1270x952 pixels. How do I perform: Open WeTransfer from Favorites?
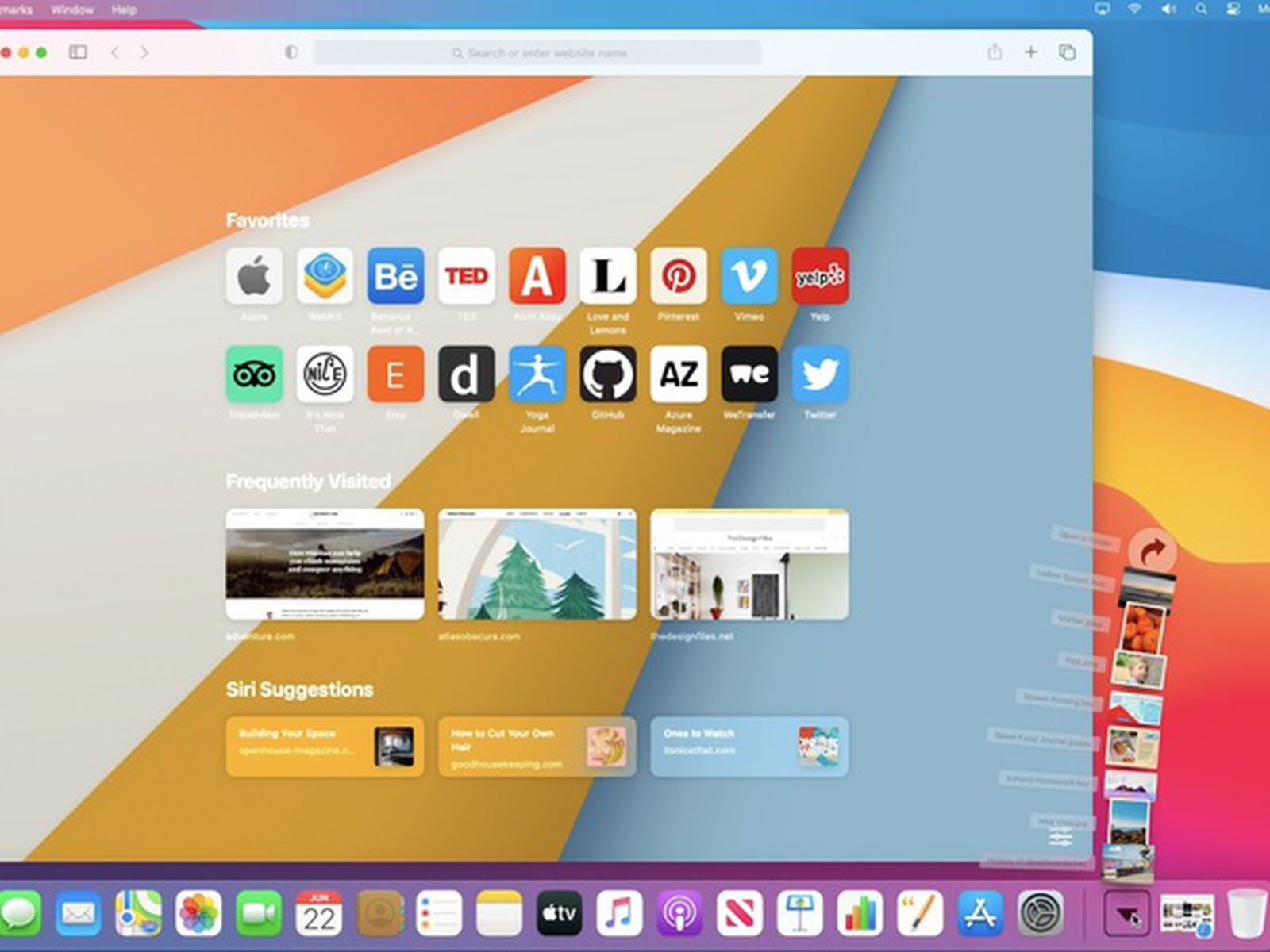coord(749,374)
